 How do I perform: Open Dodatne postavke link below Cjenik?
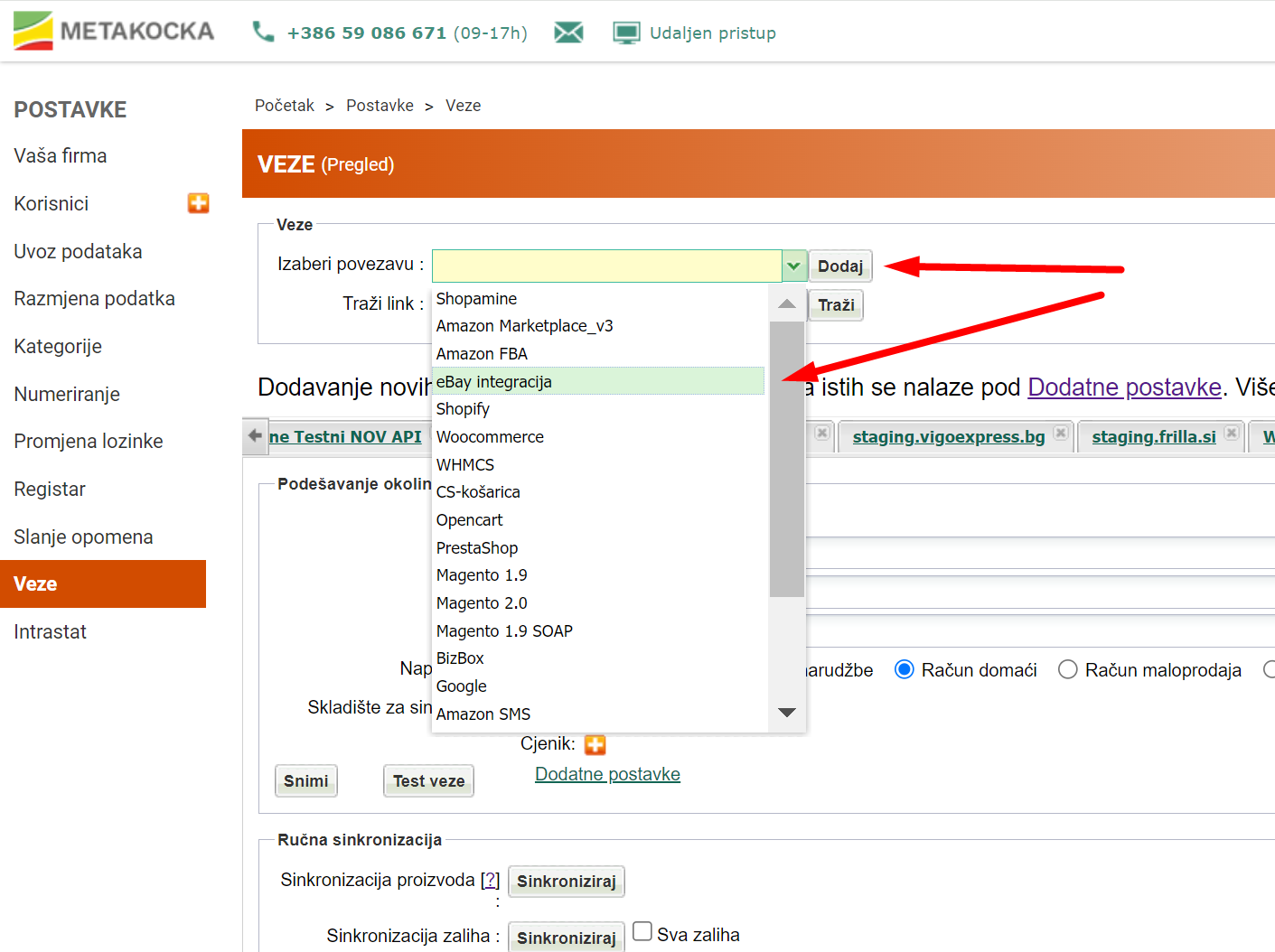click(607, 774)
